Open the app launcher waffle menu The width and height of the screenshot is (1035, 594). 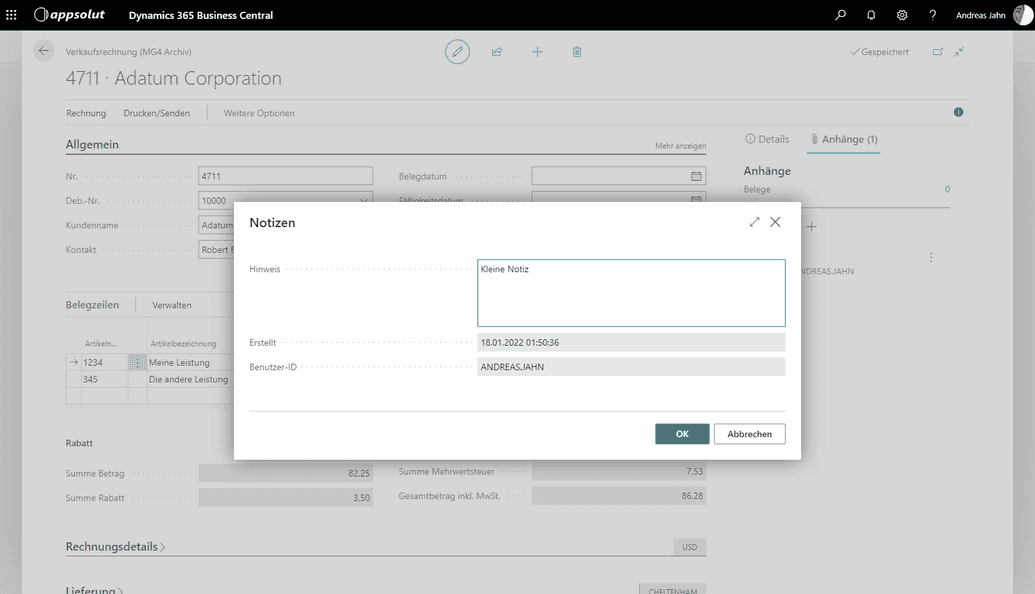(x=12, y=15)
